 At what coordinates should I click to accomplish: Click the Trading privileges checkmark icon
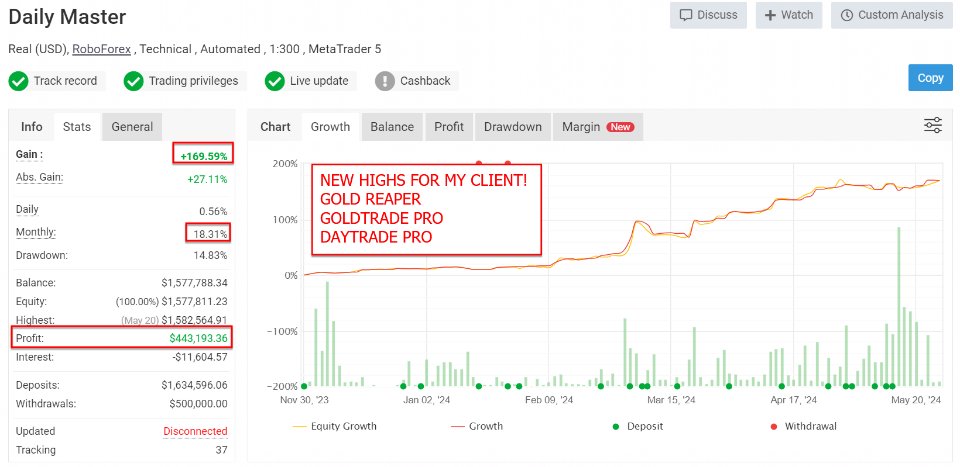click(x=133, y=81)
